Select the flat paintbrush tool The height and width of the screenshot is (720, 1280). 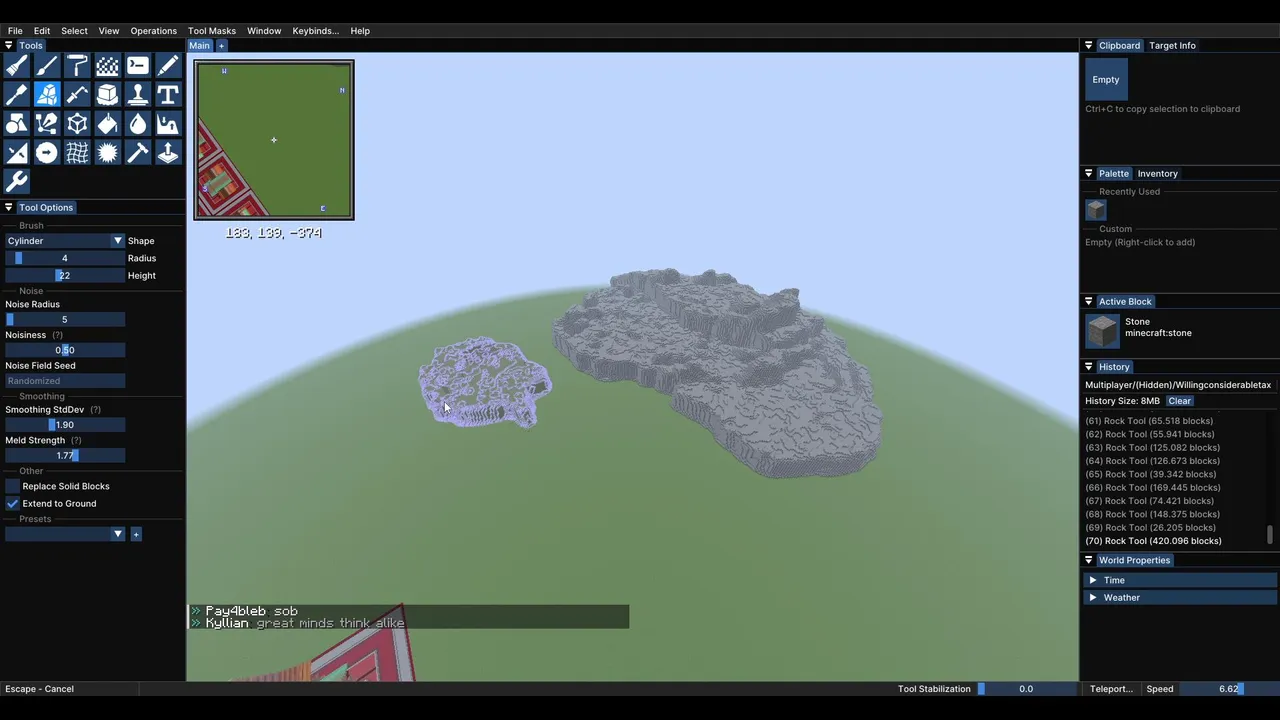click(x=17, y=66)
